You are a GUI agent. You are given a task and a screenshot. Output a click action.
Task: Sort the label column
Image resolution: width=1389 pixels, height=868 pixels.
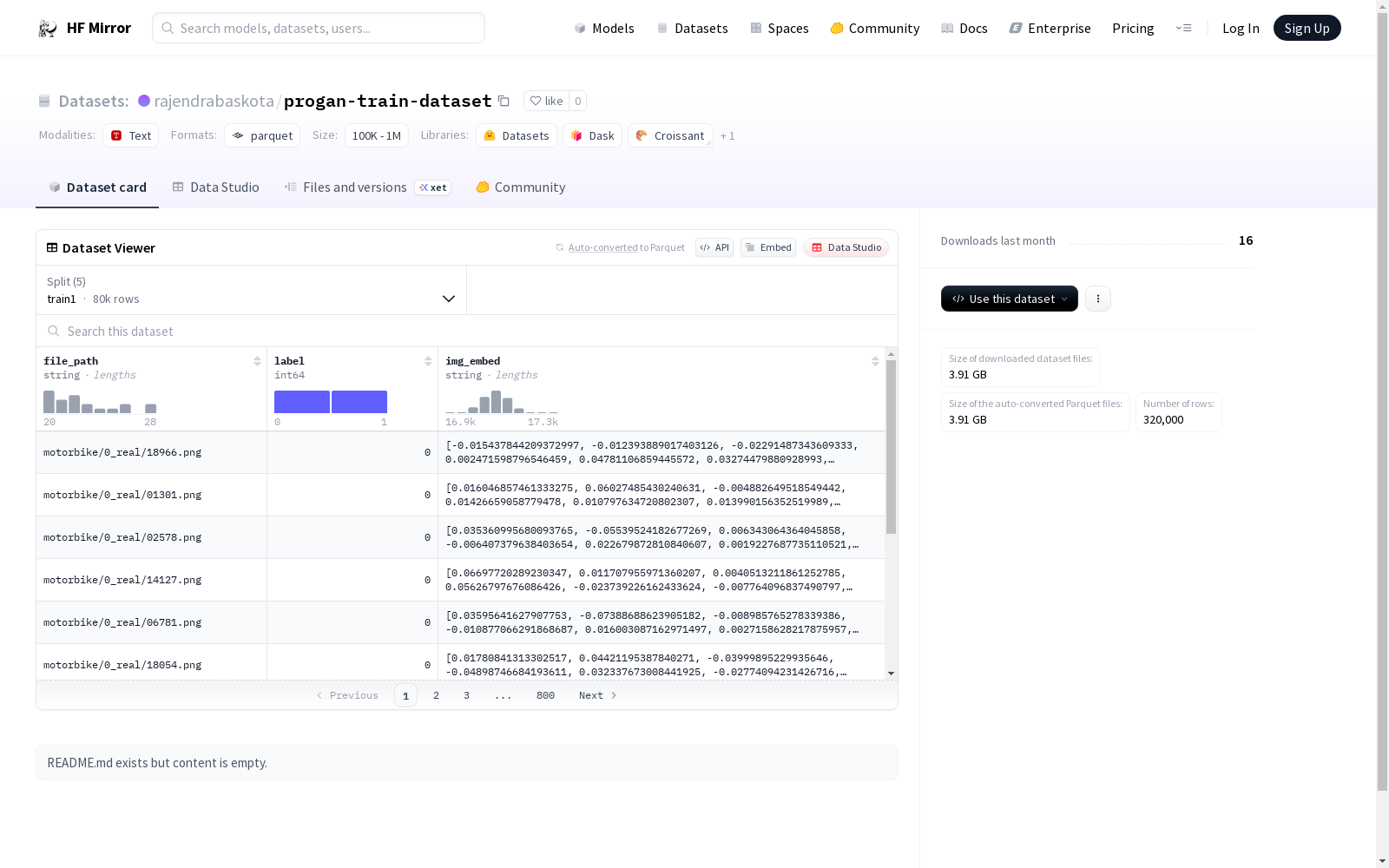[x=428, y=361]
